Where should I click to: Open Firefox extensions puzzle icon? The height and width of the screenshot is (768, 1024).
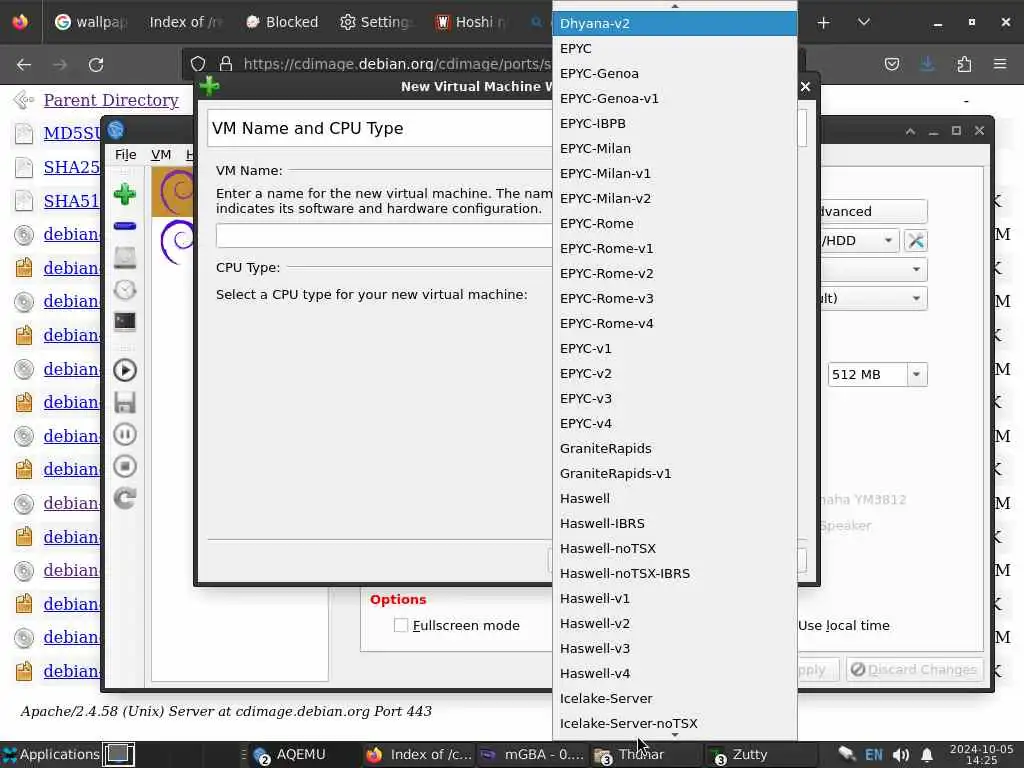coord(964,64)
